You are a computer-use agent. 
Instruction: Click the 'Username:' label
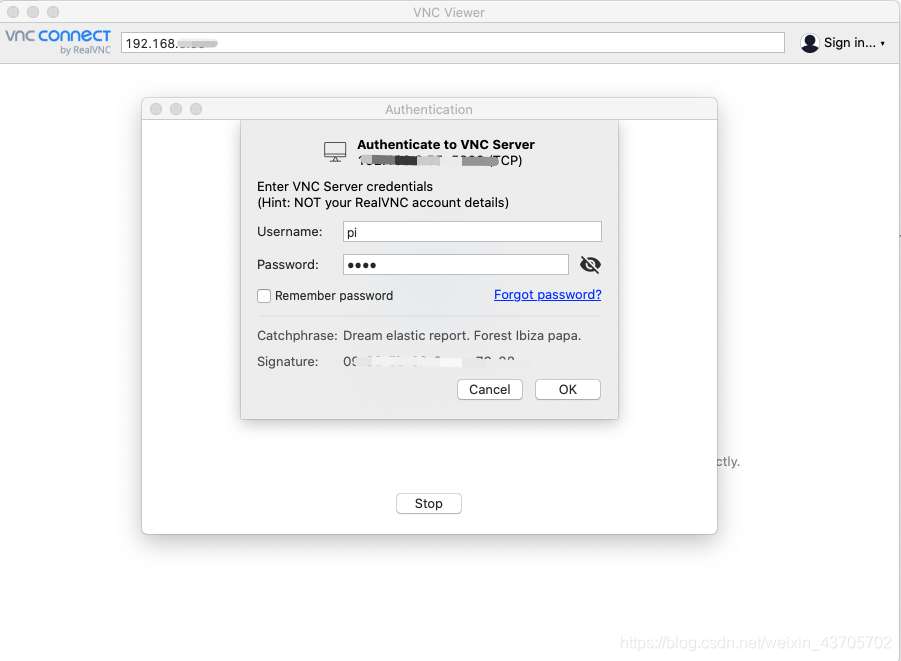click(x=290, y=232)
